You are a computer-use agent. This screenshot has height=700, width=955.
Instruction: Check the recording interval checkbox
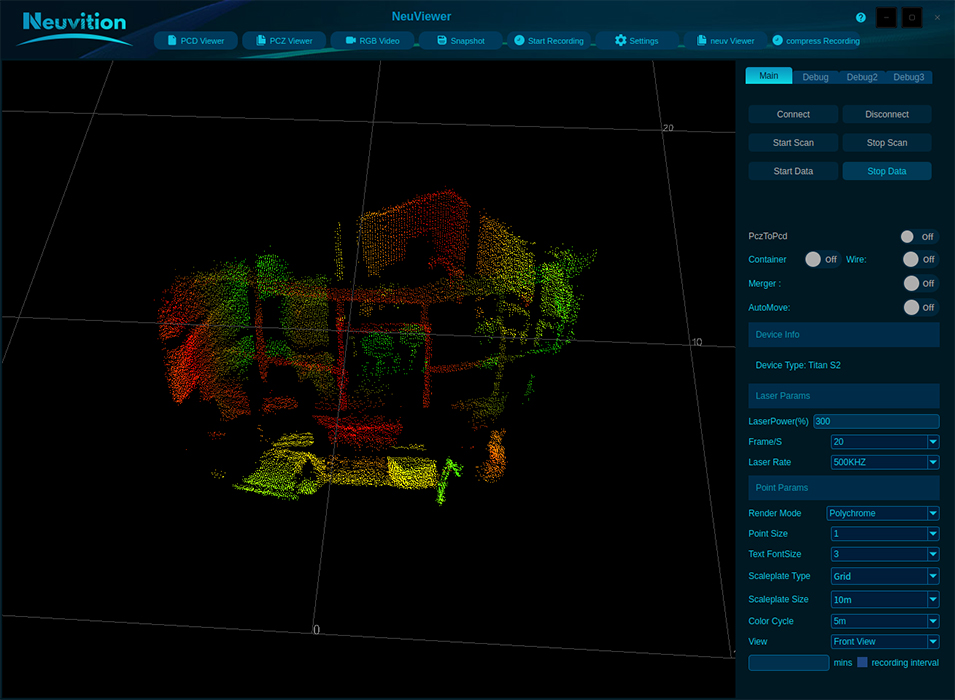click(862, 662)
